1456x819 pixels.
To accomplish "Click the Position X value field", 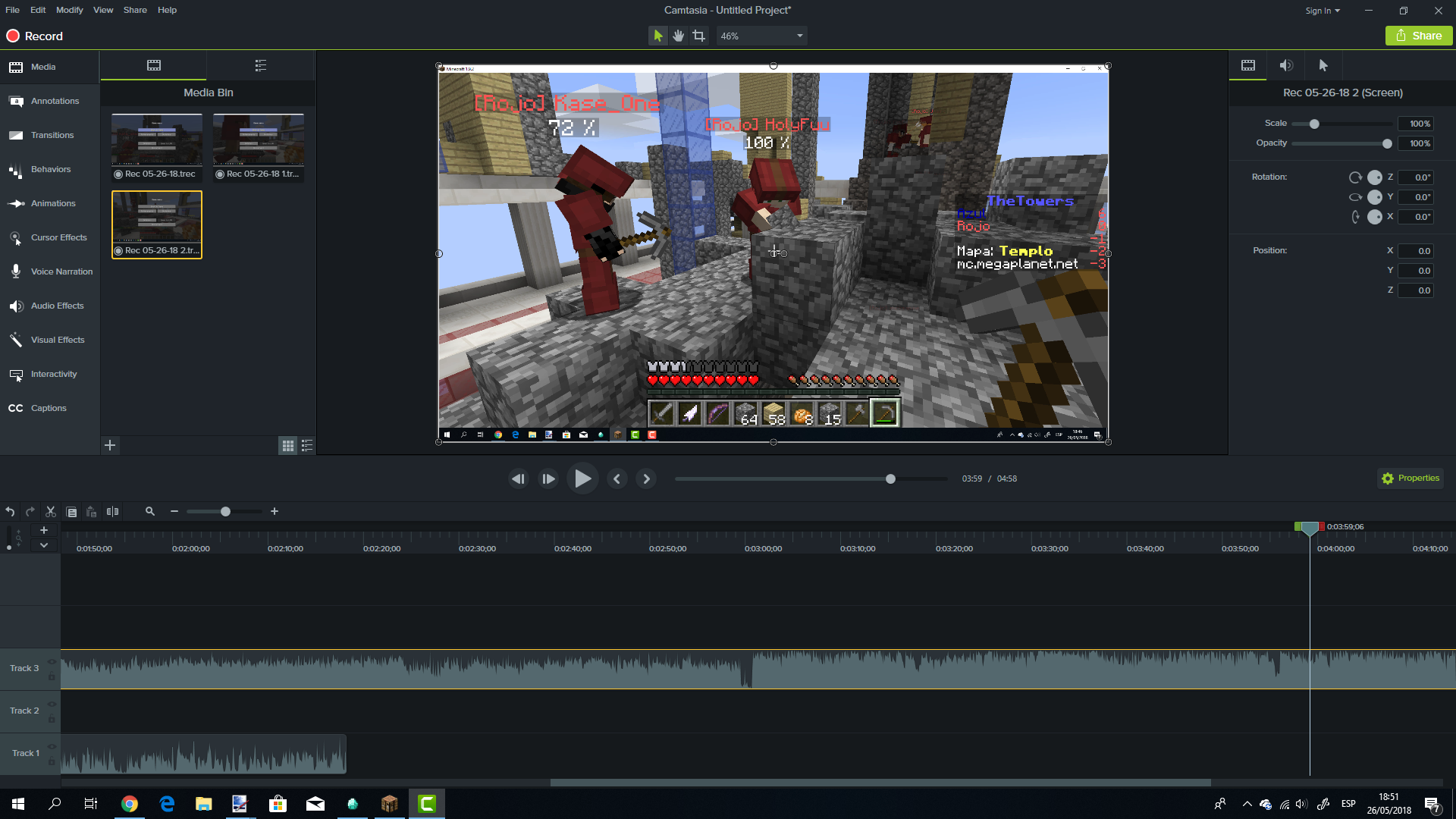I will 1416,251.
